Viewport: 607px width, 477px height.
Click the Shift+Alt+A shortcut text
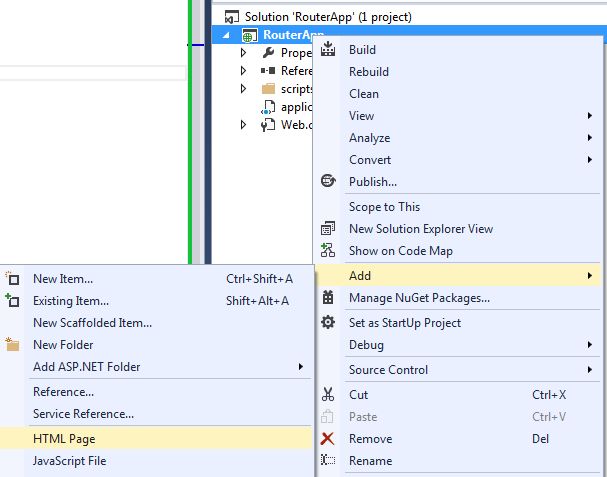click(257, 301)
